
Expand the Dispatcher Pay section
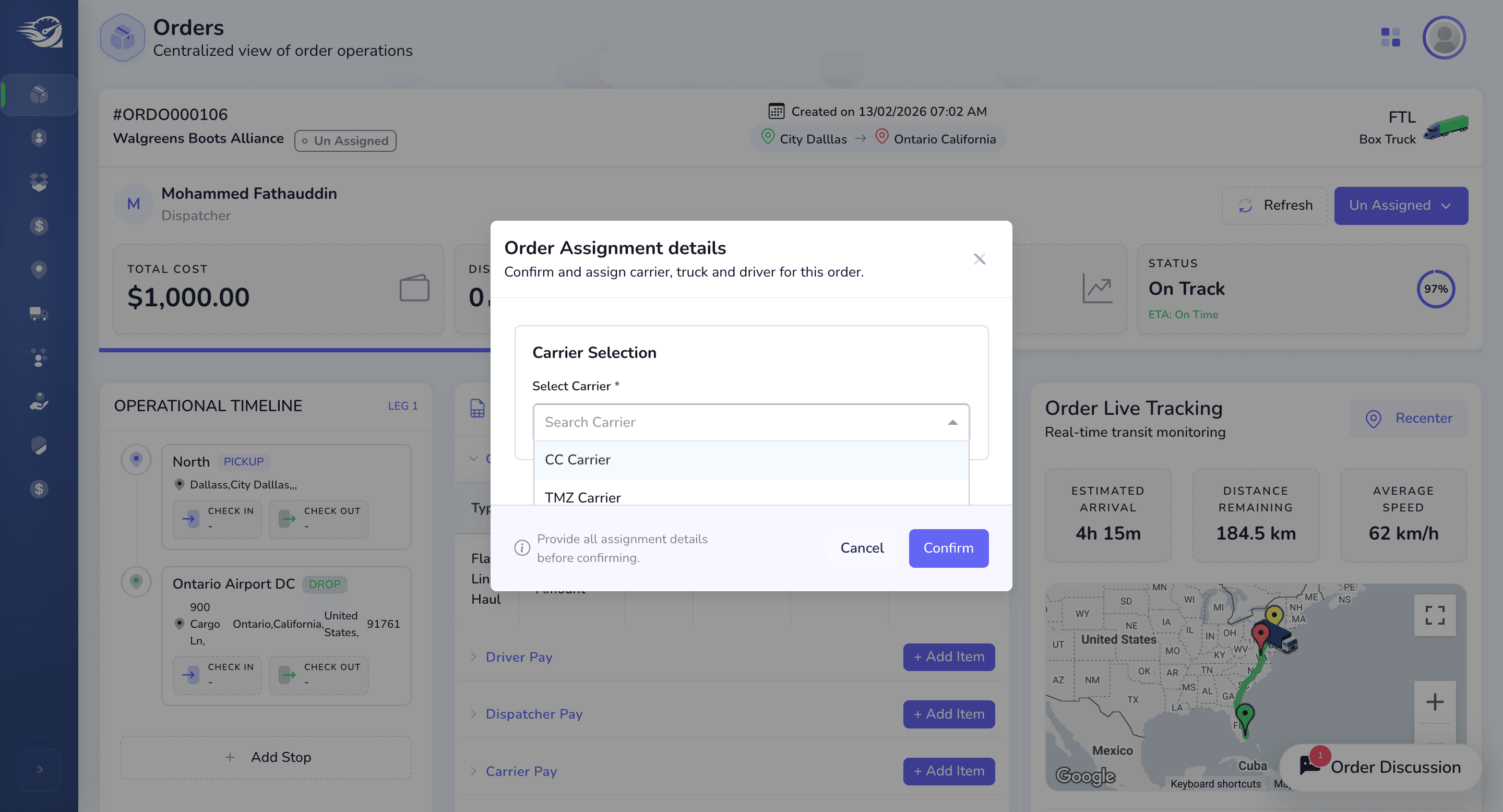tap(527, 714)
